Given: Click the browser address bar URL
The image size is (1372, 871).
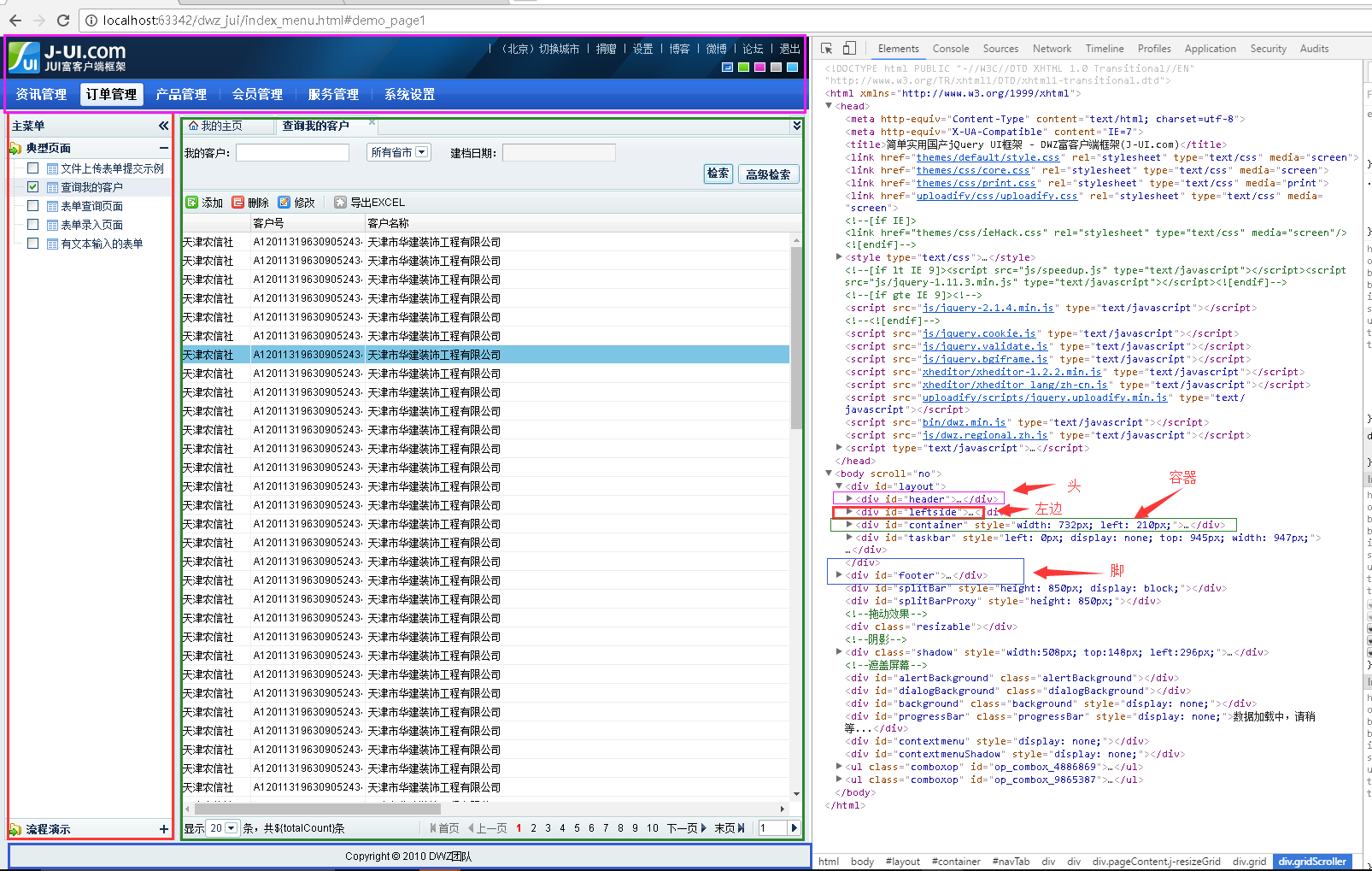Looking at the screenshot, I should click(x=263, y=20).
